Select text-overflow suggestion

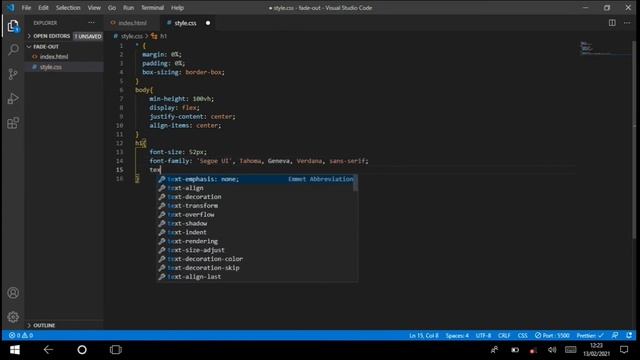tap(257, 214)
